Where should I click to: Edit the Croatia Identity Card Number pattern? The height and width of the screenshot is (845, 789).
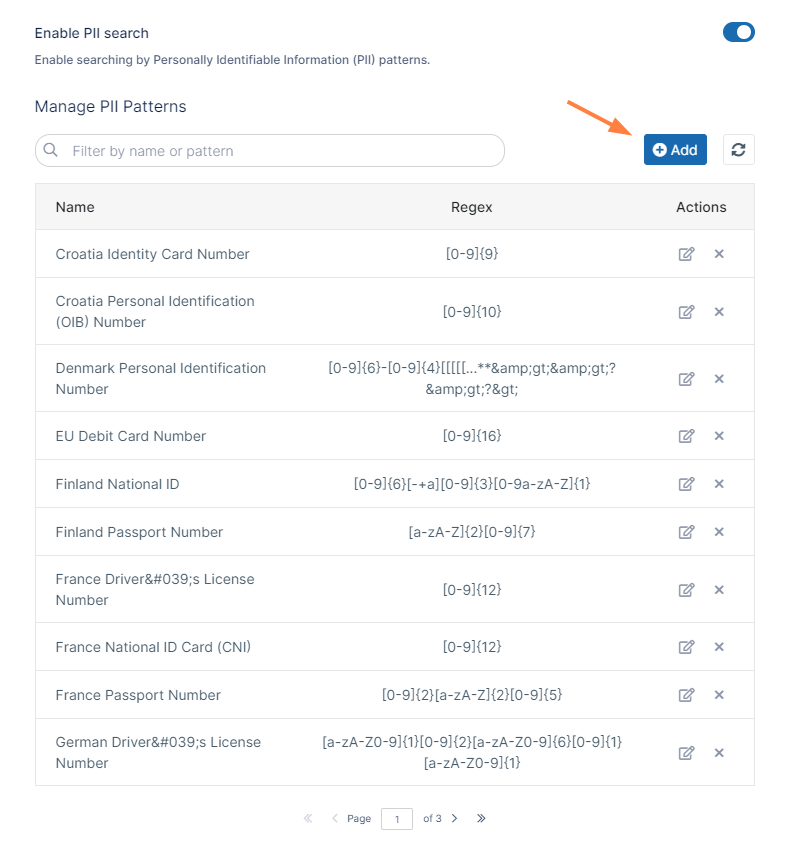coord(686,254)
